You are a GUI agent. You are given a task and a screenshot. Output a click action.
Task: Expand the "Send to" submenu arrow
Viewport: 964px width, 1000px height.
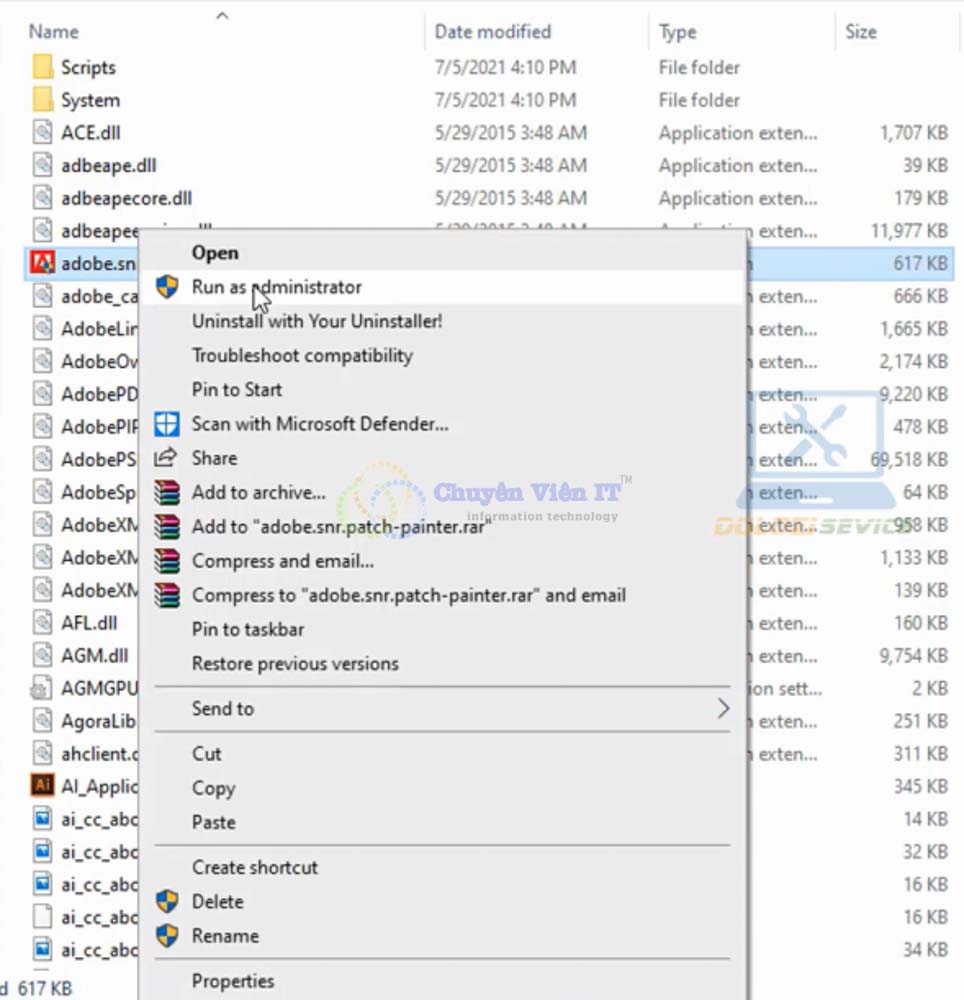pos(726,708)
